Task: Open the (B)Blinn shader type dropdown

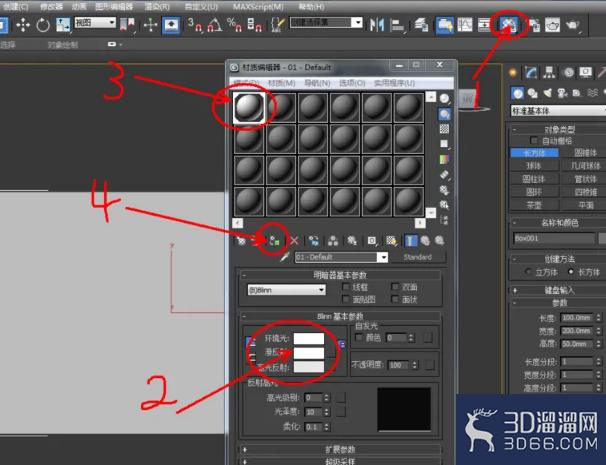Action: pos(286,290)
